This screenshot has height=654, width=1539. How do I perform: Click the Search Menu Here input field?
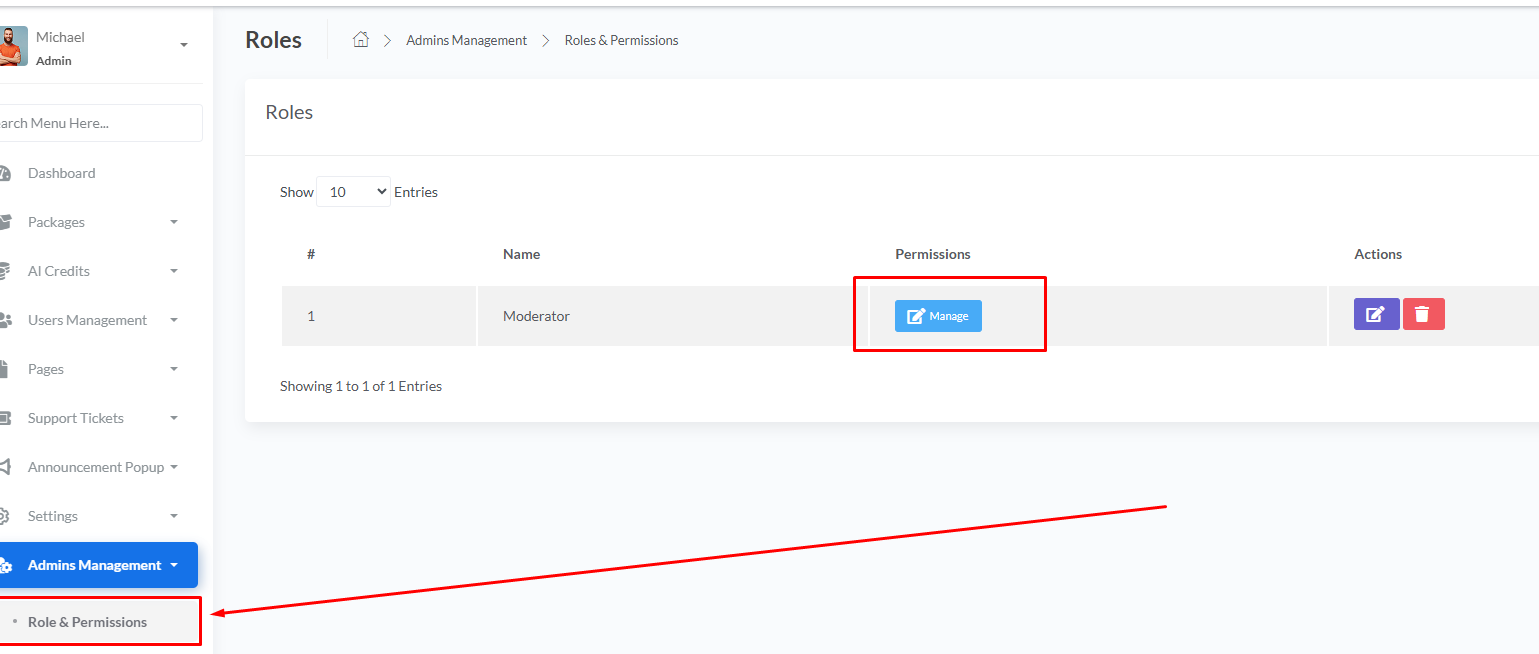point(98,123)
